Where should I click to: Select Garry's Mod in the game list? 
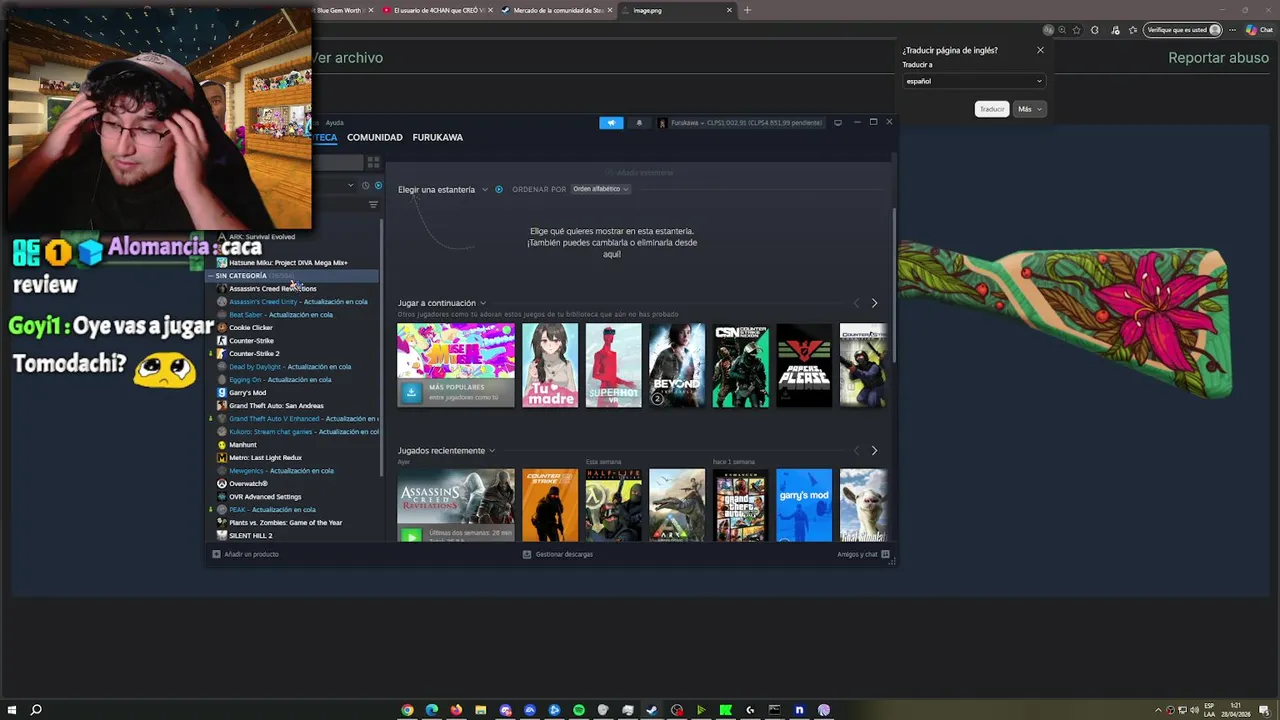[247, 392]
